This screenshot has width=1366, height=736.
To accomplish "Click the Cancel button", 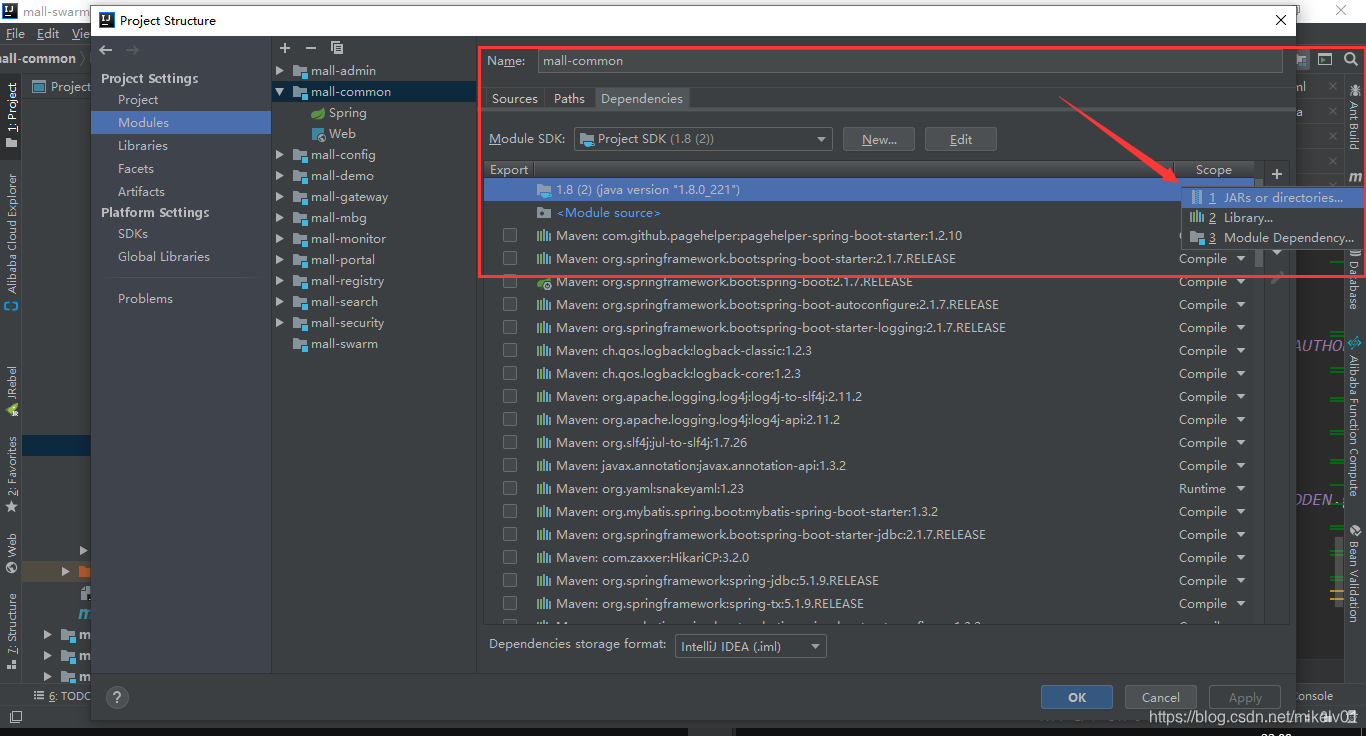I will point(1161,698).
